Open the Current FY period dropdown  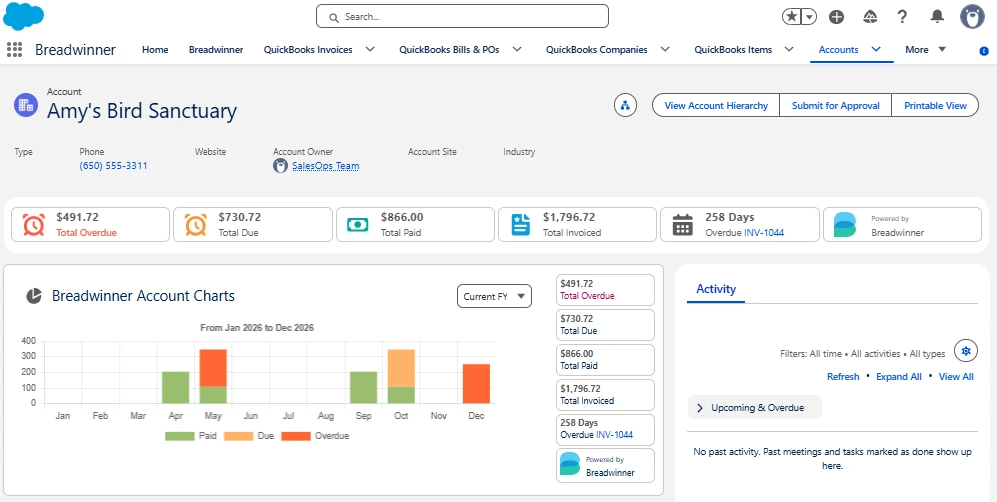494,296
